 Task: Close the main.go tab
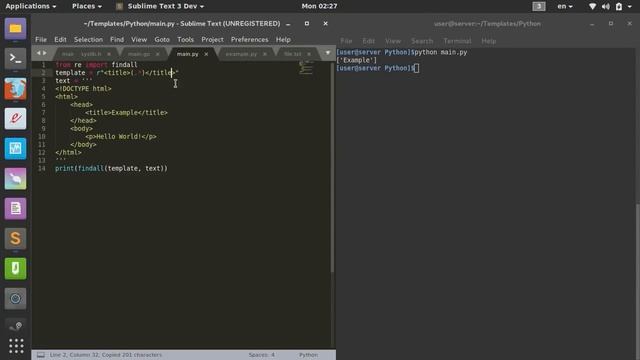coord(158,54)
